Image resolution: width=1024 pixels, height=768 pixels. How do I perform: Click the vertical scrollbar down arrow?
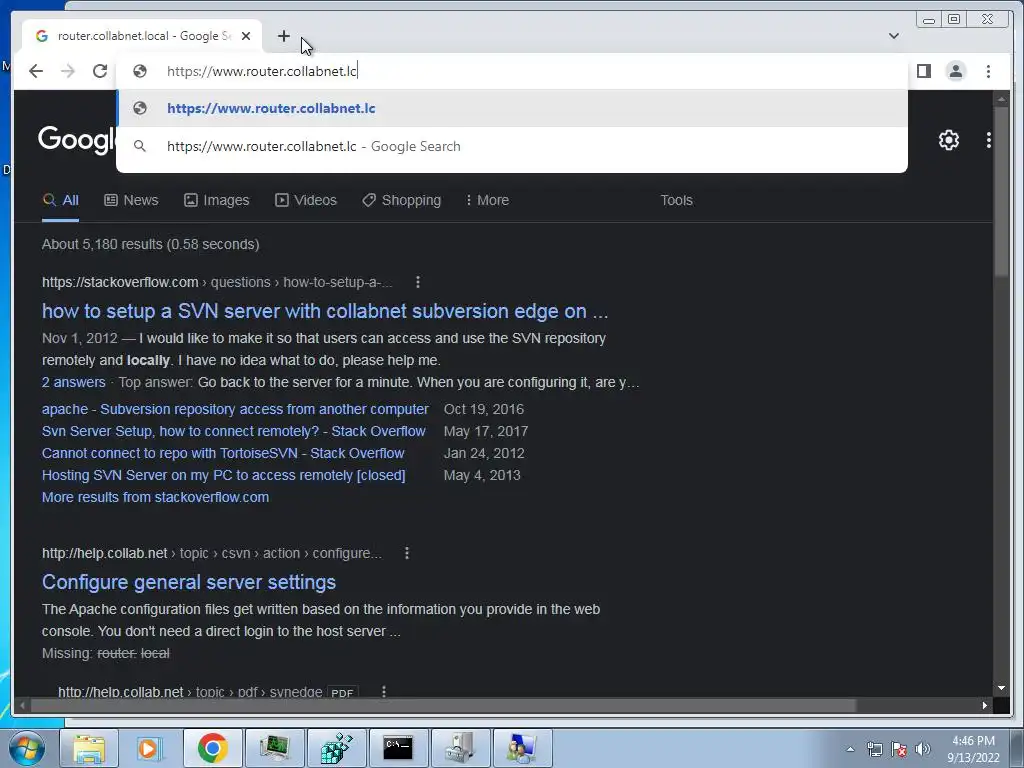(x=1001, y=688)
